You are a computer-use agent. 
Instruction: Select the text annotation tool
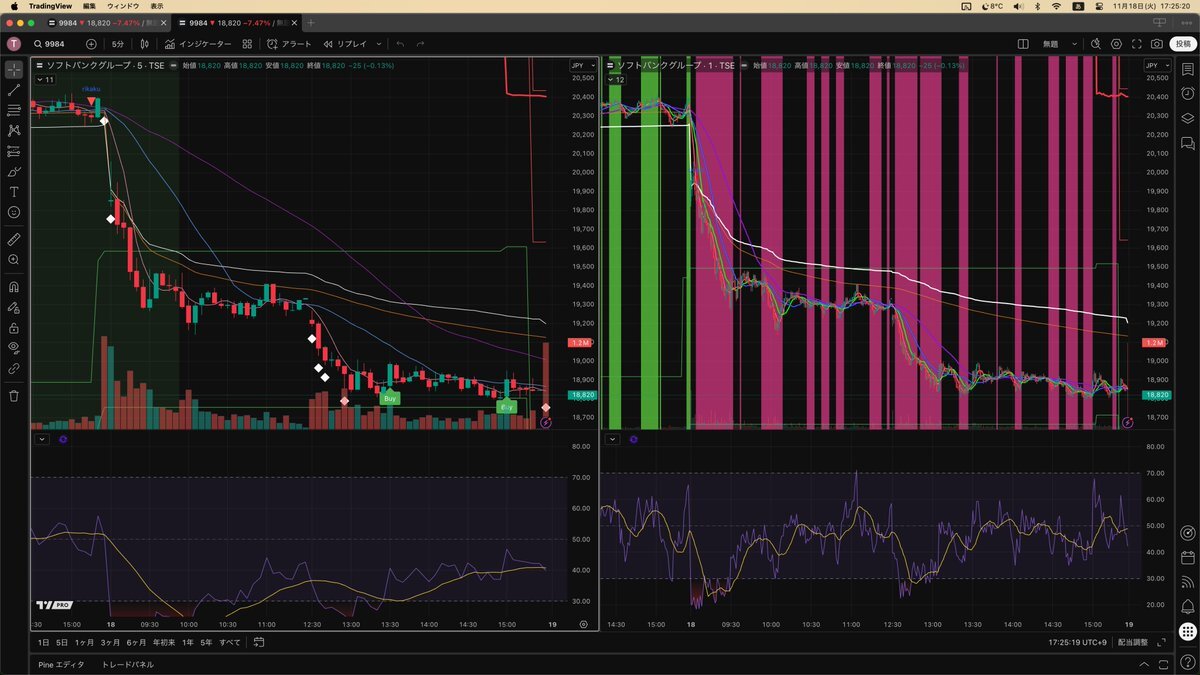pyautogui.click(x=14, y=191)
